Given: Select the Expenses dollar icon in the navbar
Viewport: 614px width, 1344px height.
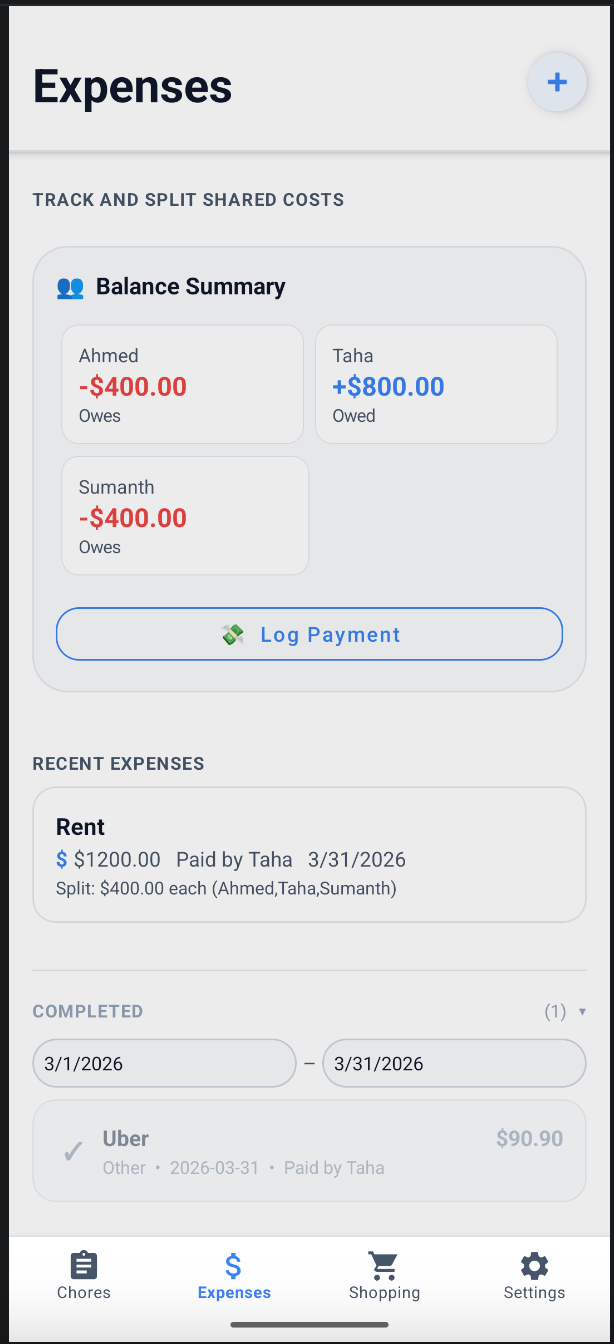Looking at the screenshot, I should pos(234,1263).
